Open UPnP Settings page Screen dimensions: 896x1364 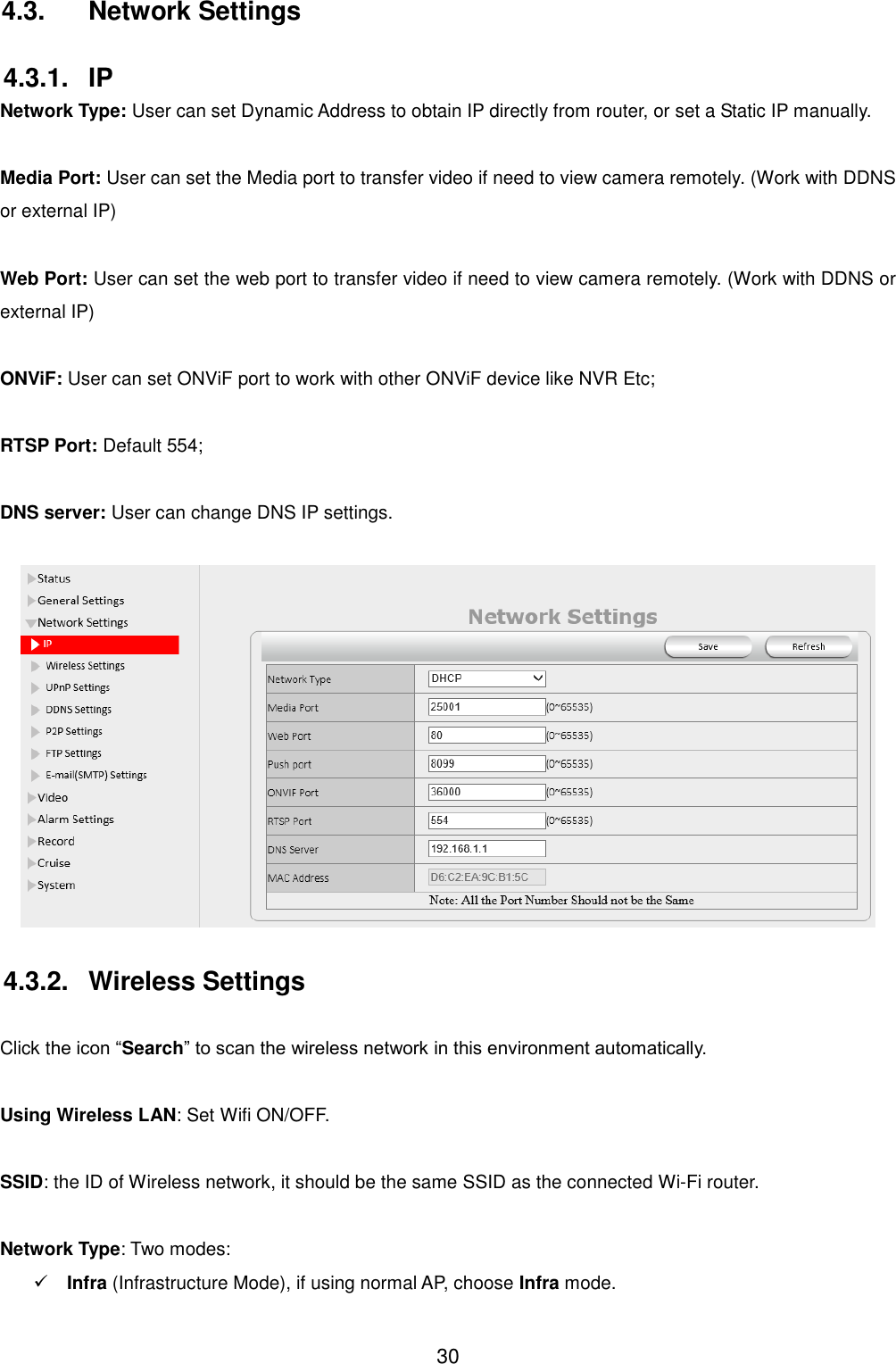[x=77, y=687]
